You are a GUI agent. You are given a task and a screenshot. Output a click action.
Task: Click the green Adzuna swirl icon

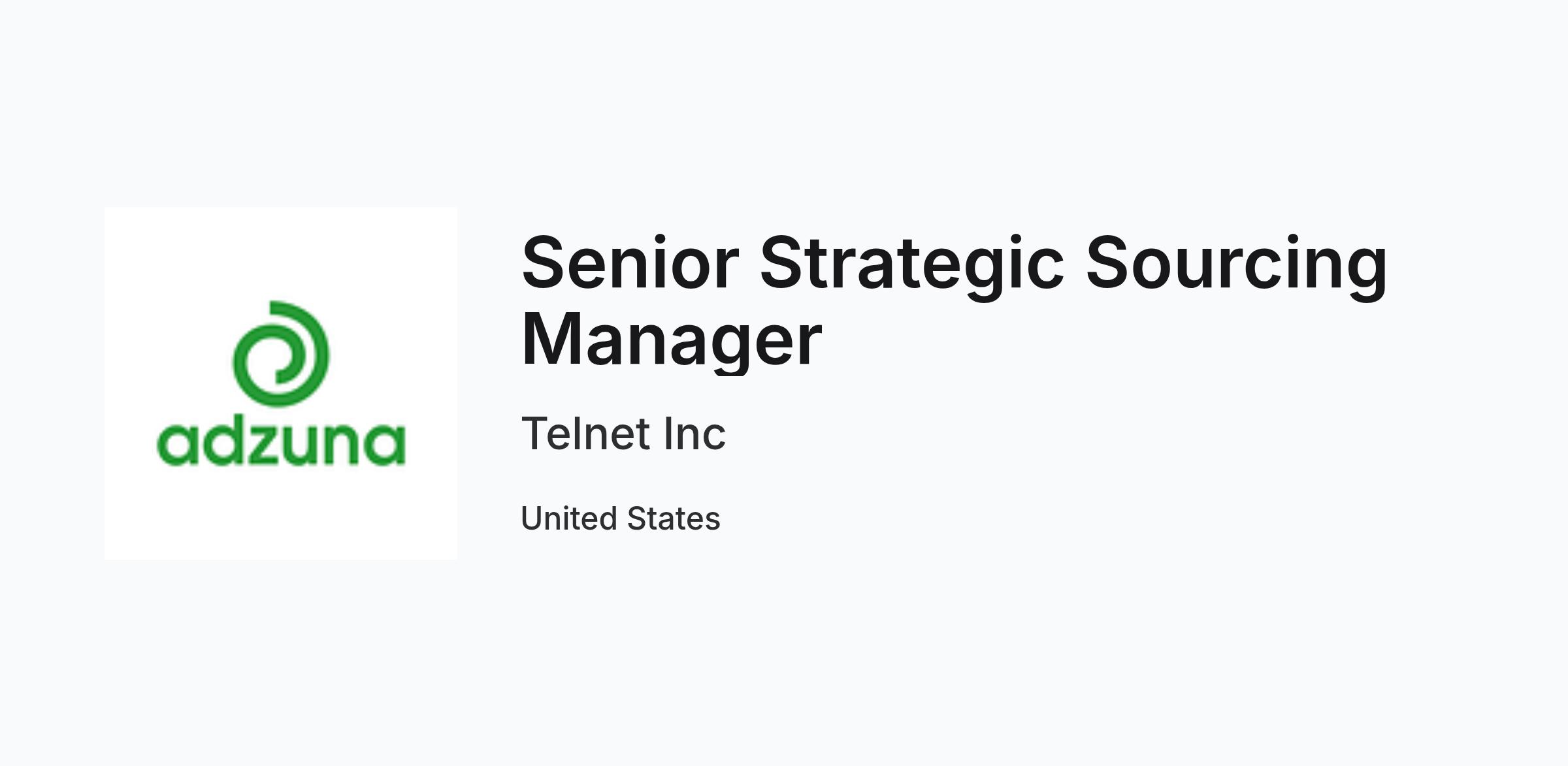[281, 353]
